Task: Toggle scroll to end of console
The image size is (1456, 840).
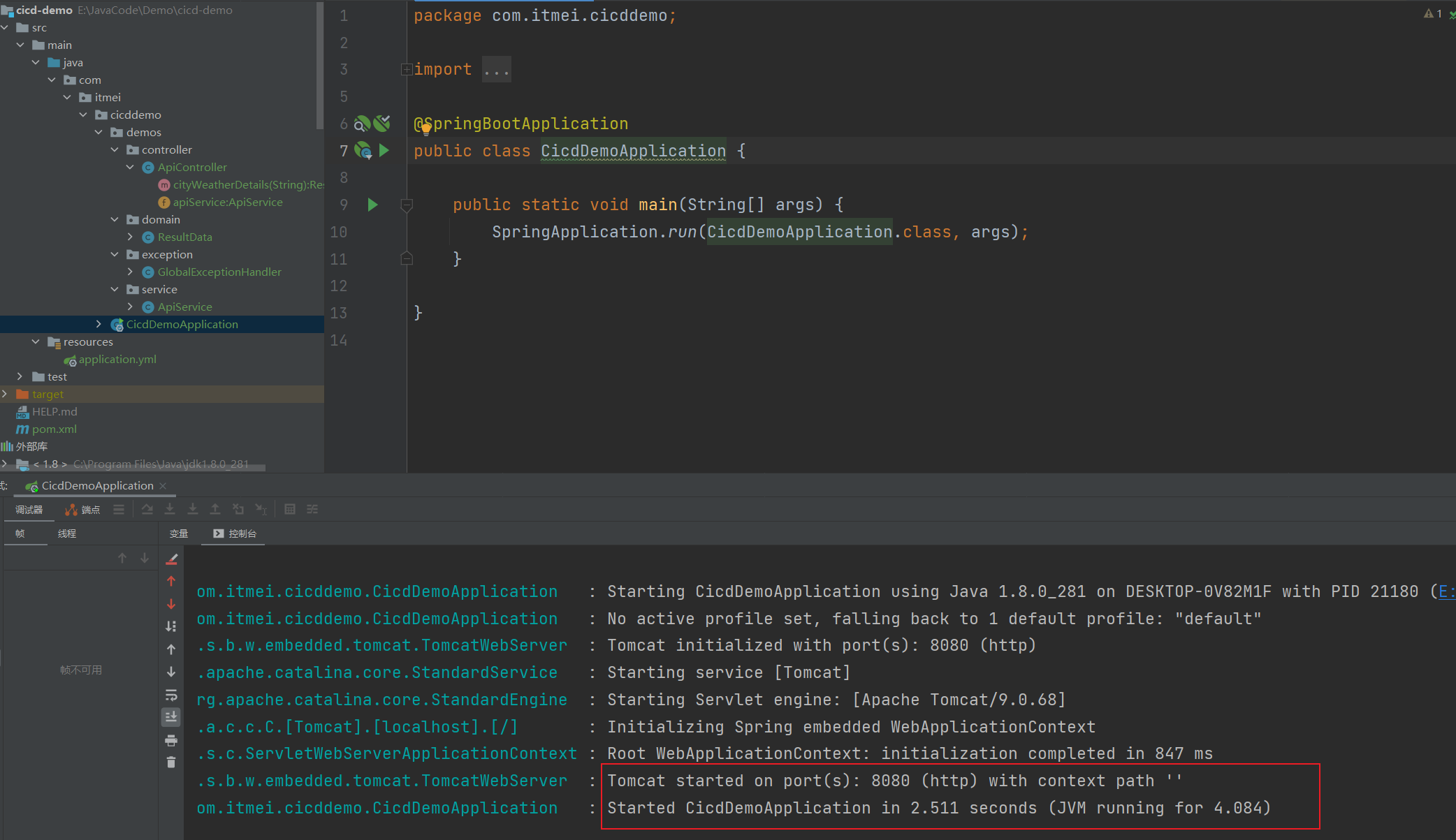Action: pos(171,717)
